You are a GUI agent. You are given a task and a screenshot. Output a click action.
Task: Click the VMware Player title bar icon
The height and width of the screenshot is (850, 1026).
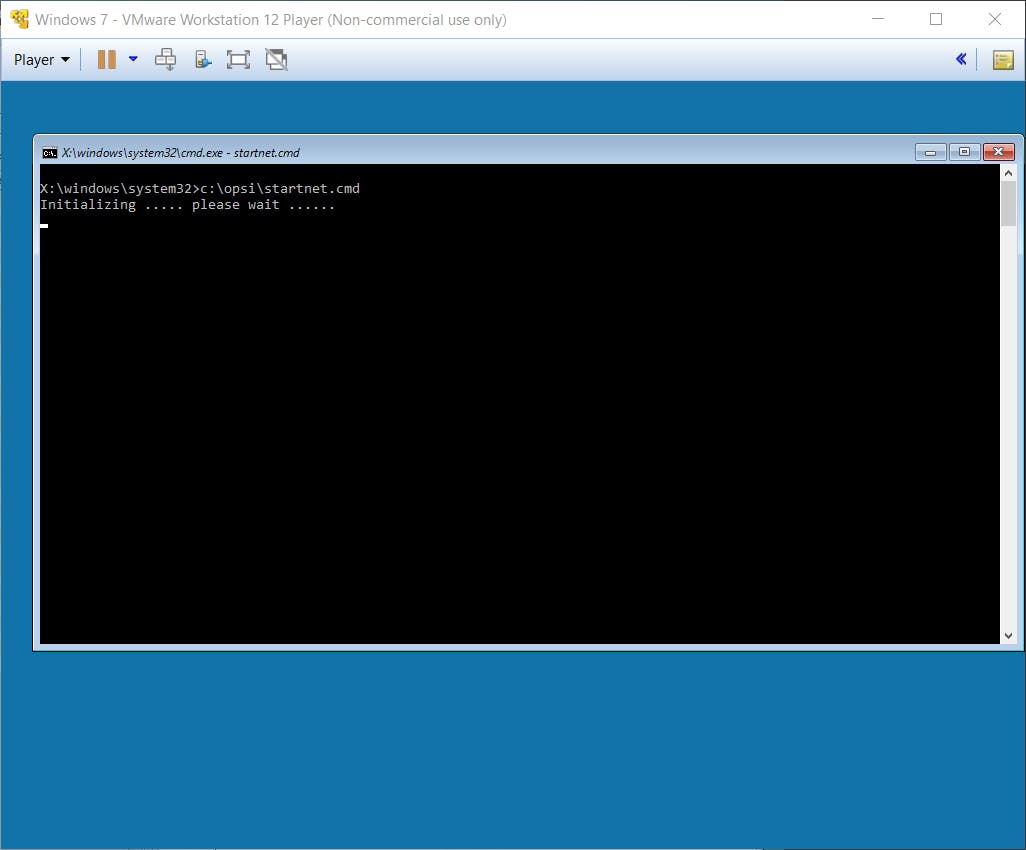[20, 19]
